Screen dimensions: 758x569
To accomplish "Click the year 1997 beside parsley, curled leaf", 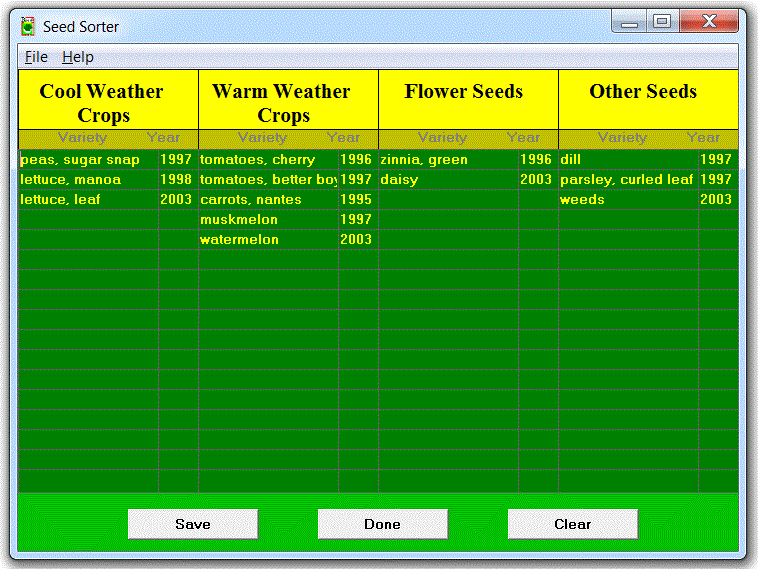I will [718, 179].
